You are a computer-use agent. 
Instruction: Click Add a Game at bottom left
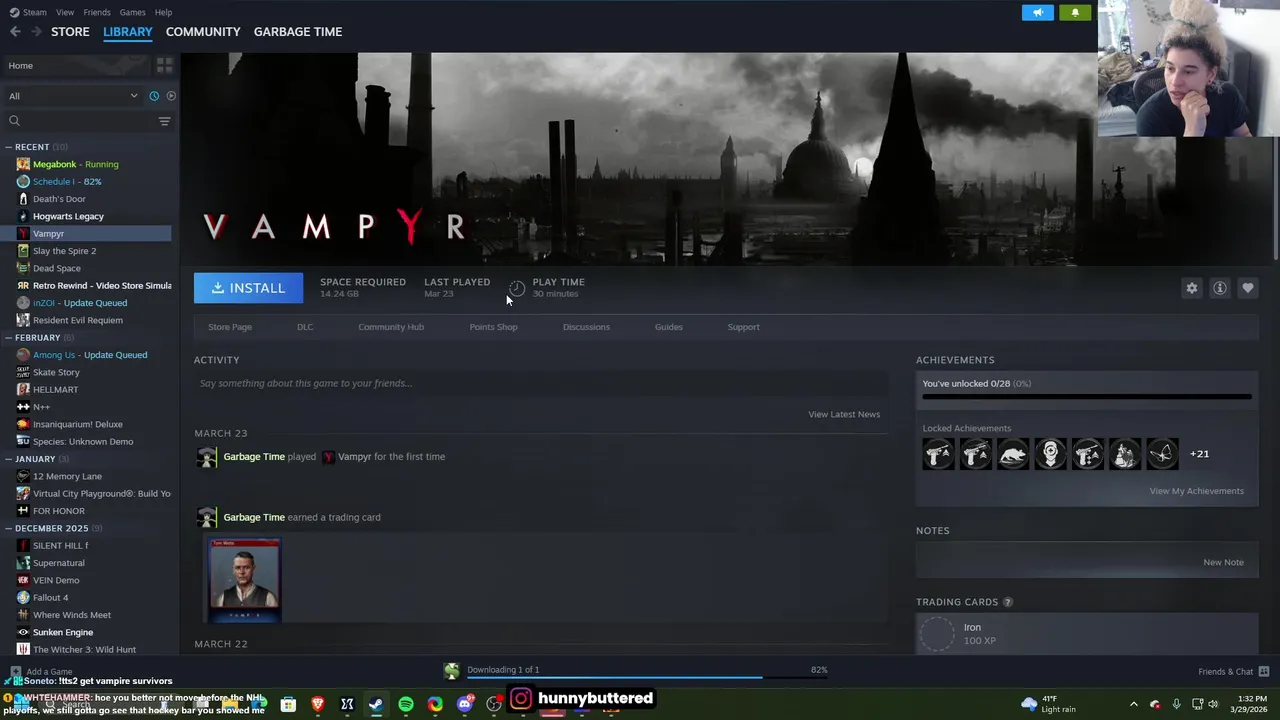coord(40,672)
